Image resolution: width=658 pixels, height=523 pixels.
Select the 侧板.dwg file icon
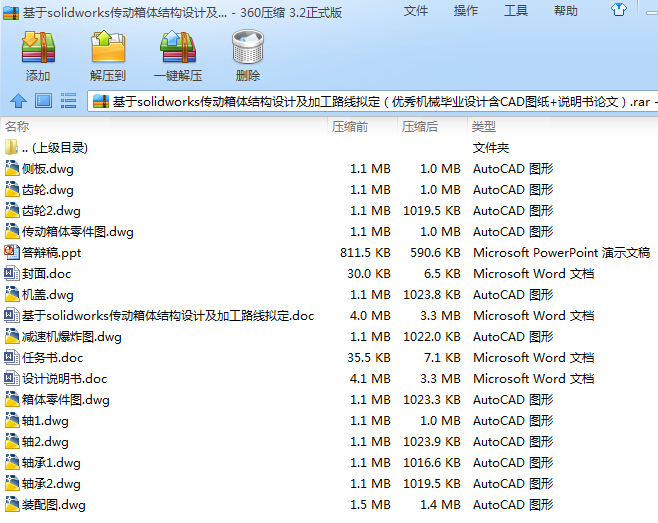tap(12, 168)
